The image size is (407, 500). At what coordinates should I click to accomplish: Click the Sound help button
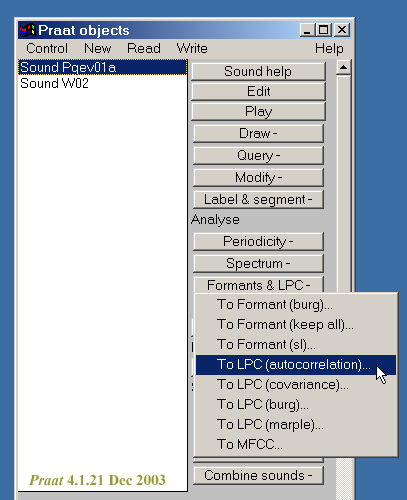pyautogui.click(x=258, y=71)
